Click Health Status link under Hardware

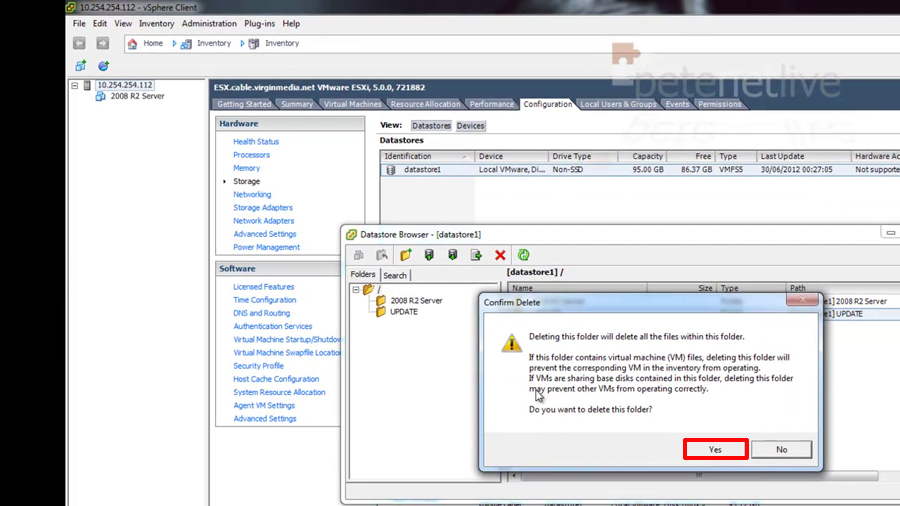(256, 142)
